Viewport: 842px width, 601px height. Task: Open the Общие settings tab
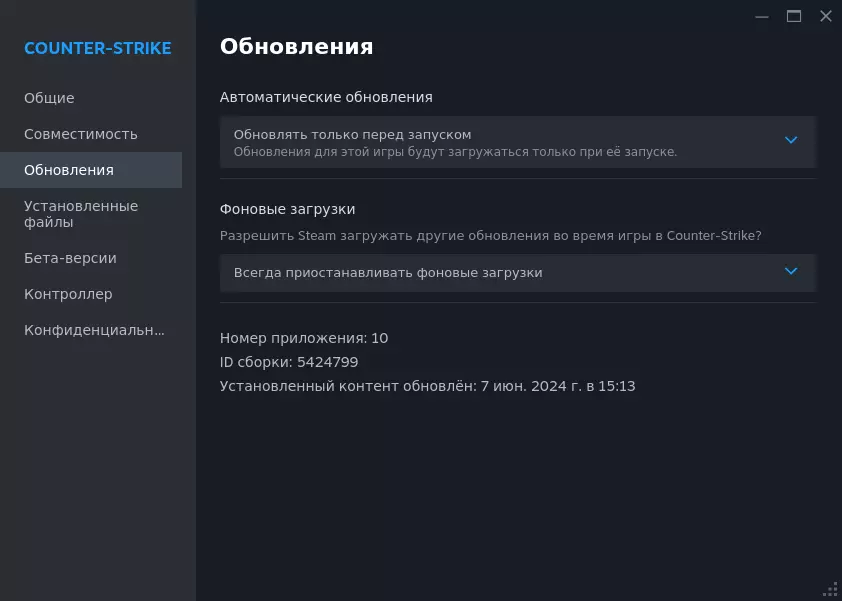pos(49,98)
